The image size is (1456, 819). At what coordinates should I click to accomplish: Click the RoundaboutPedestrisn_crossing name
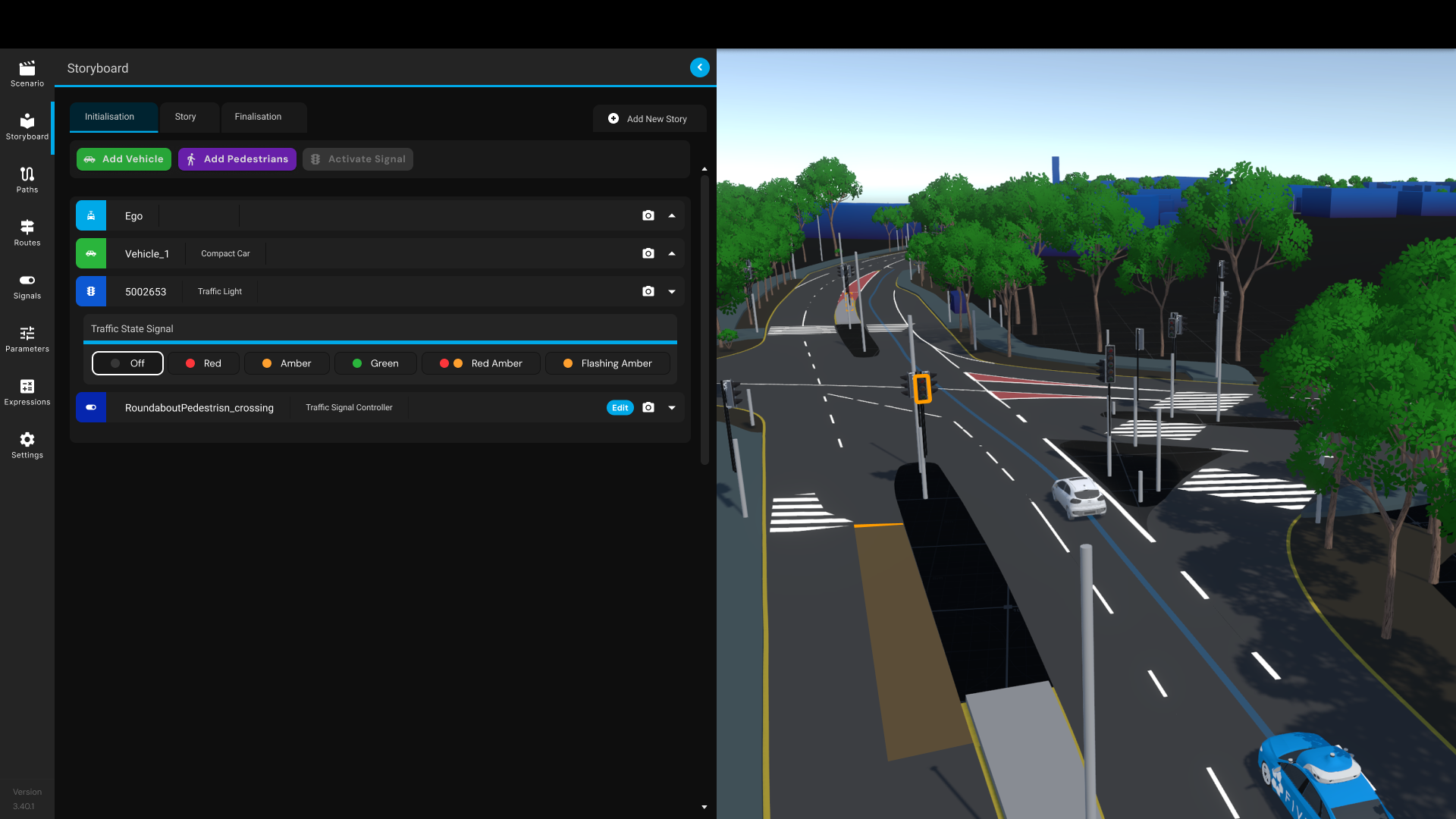[199, 408]
